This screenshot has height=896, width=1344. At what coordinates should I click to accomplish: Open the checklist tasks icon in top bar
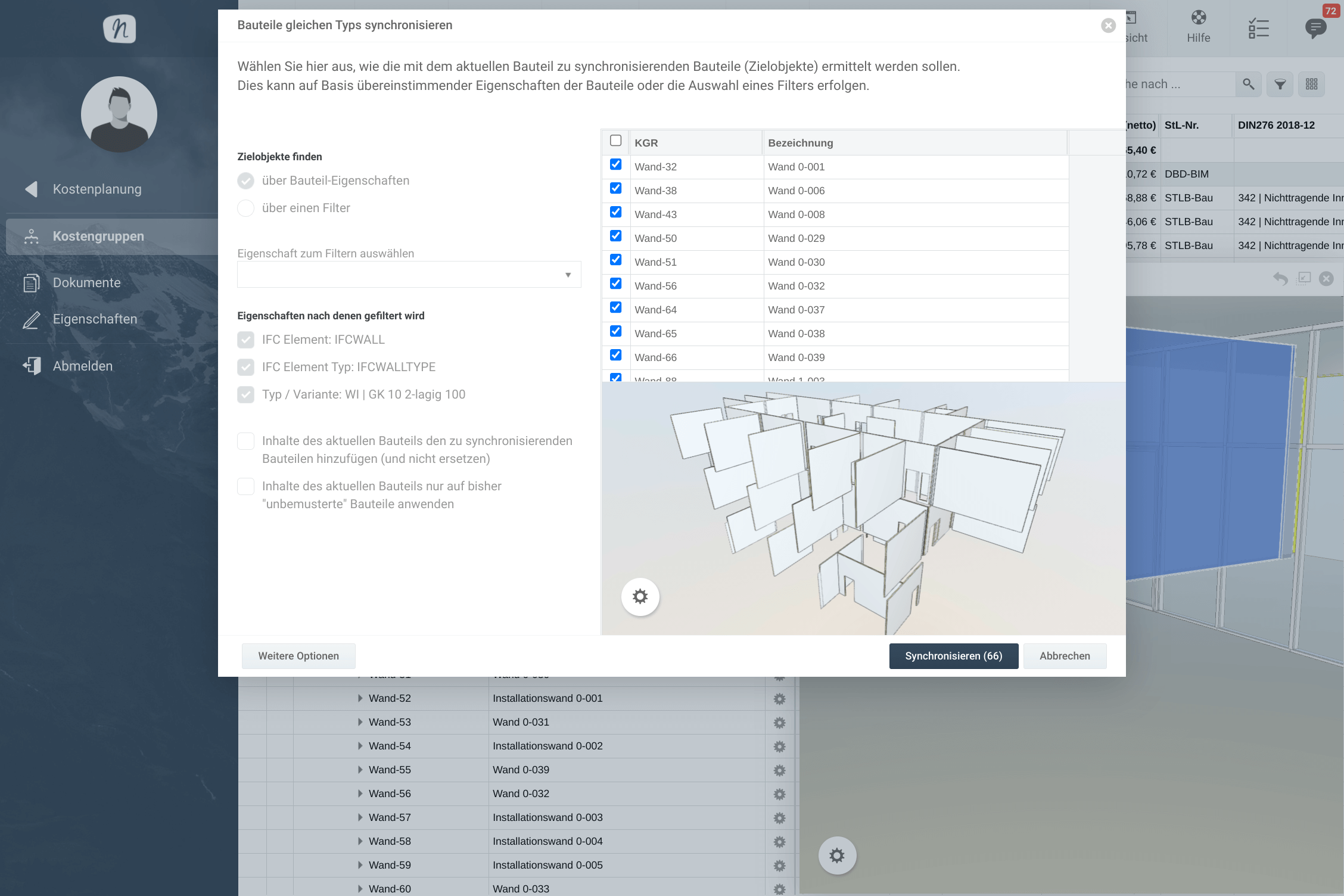[1258, 28]
